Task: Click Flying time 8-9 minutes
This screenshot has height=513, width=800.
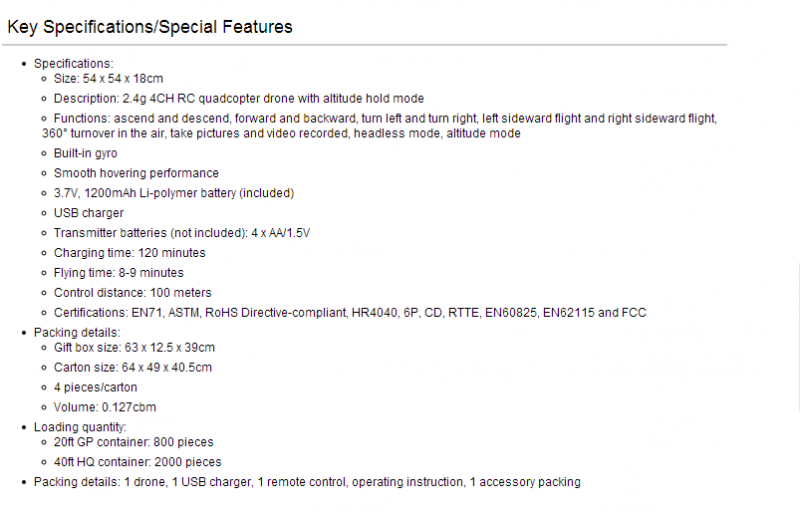Action: click(x=119, y=273)
